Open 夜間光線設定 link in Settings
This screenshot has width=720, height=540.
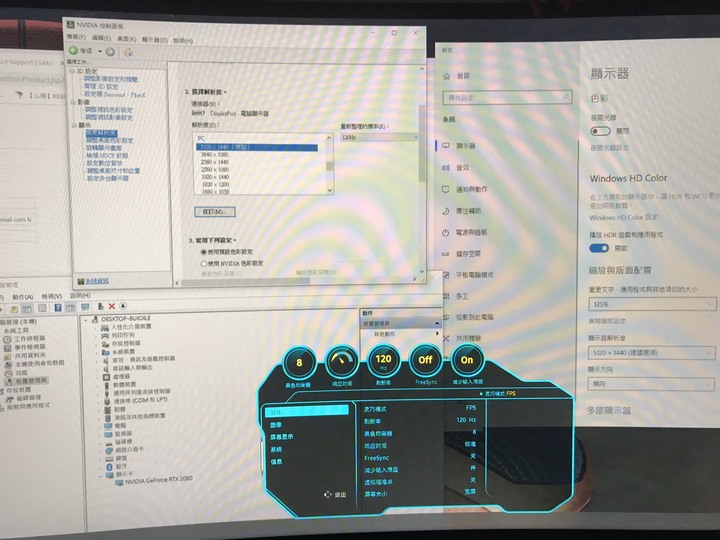pyautogui.click(x=609, y=148)
